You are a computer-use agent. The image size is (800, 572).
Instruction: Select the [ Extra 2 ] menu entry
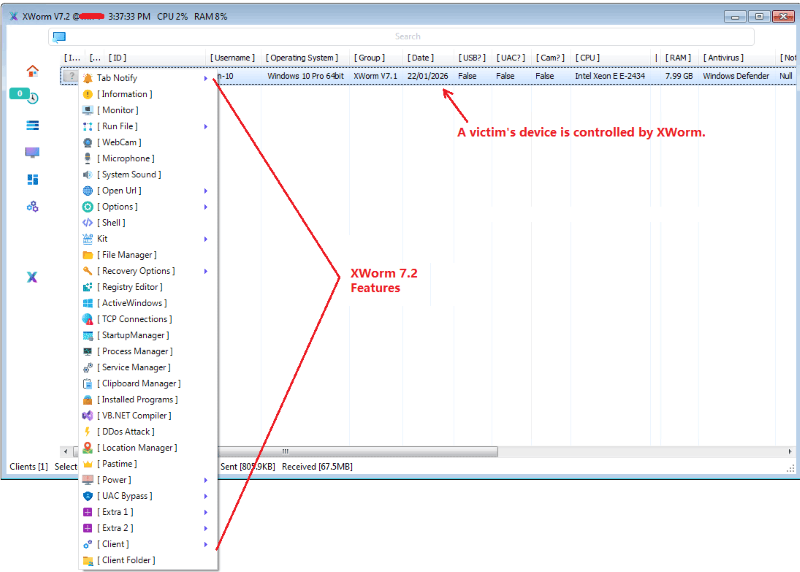click(148, 528)
